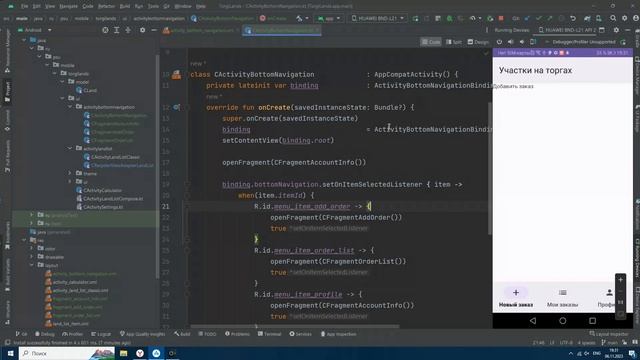Click the volume up icon above the device mirror
The width and height of the screenshot is (640, 360).
point(511,42)
